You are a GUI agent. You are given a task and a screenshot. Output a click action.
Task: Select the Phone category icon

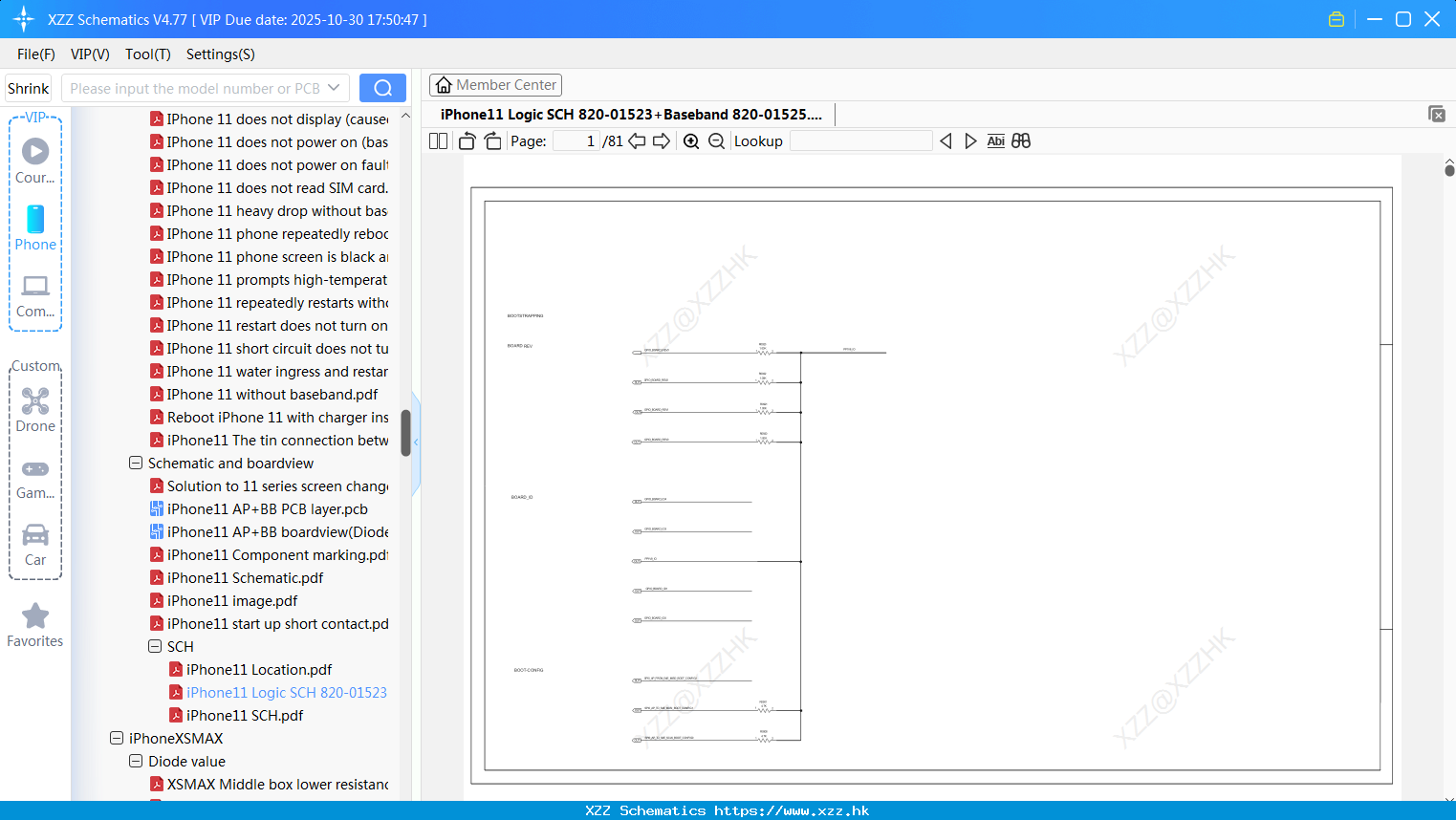click(35, 227)
